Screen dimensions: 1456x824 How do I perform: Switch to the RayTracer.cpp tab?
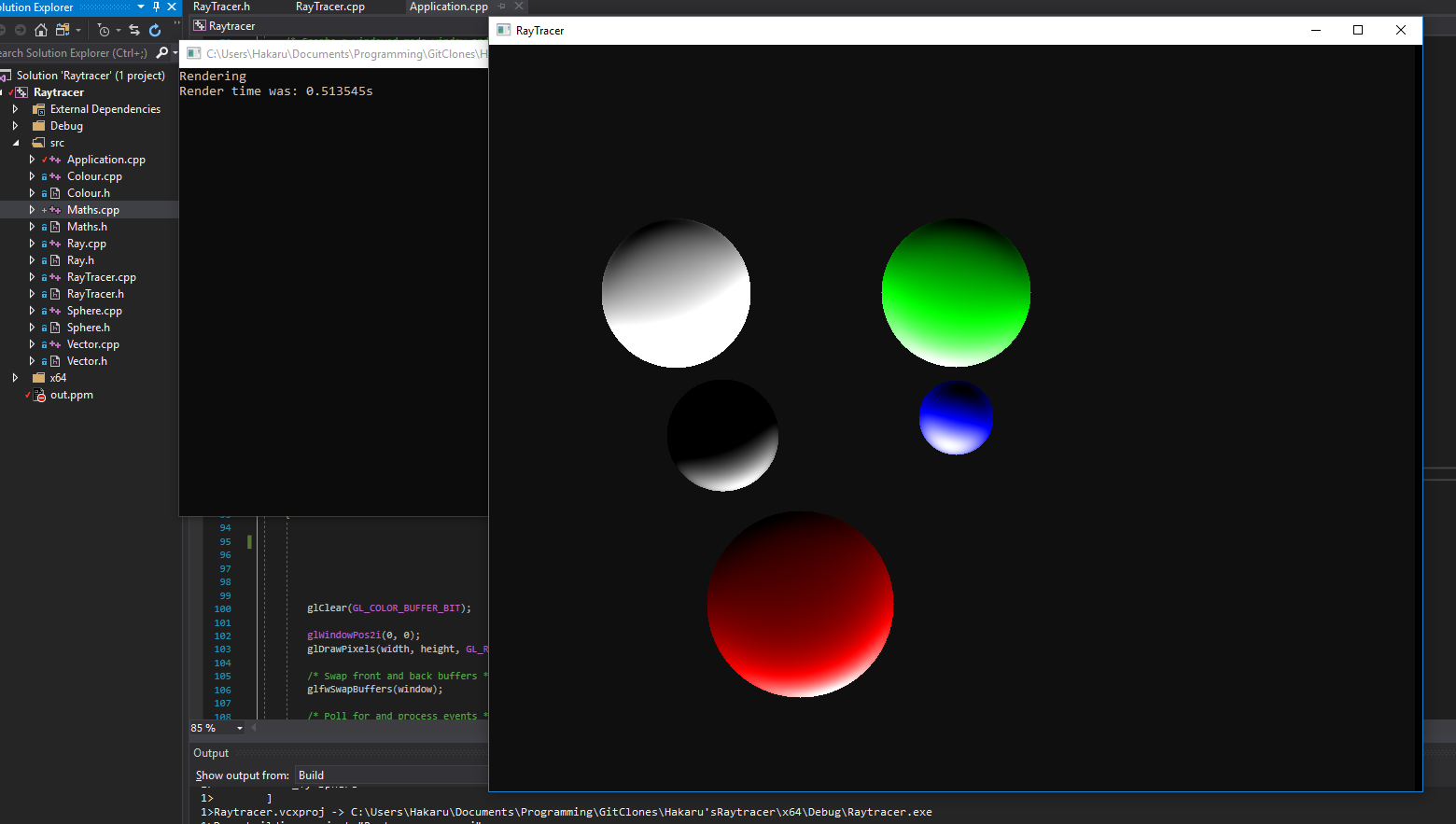tap(329, 7)
